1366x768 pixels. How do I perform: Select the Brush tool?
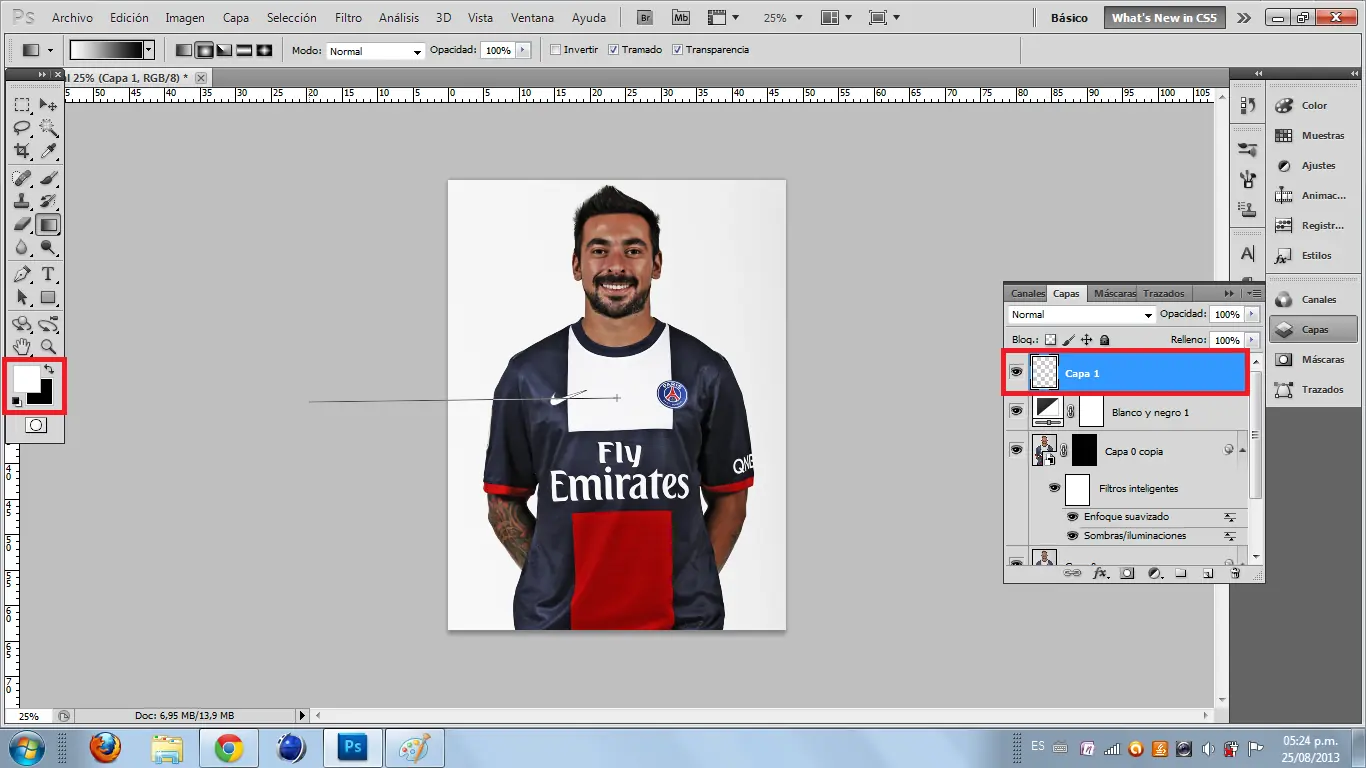48,178
